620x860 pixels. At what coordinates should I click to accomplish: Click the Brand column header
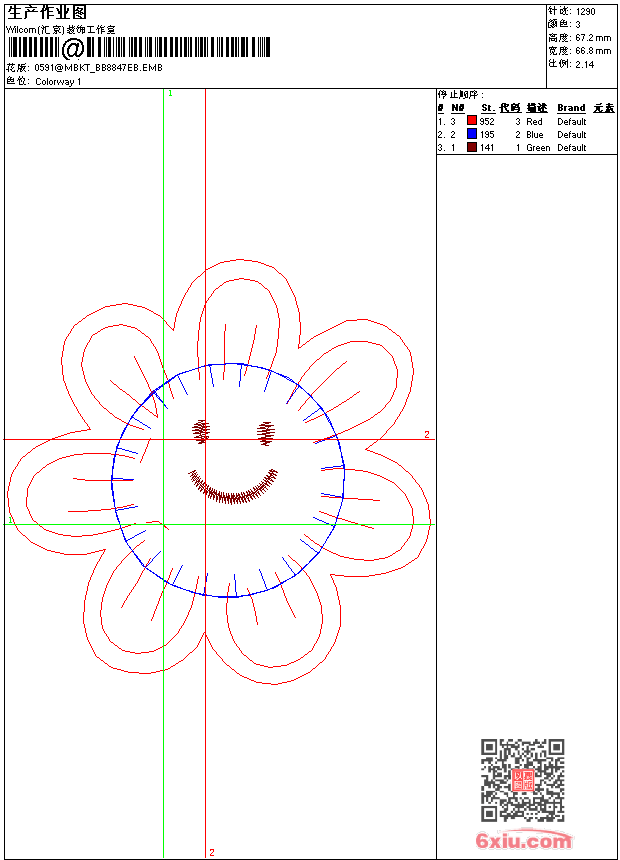[x=571, y=108]
